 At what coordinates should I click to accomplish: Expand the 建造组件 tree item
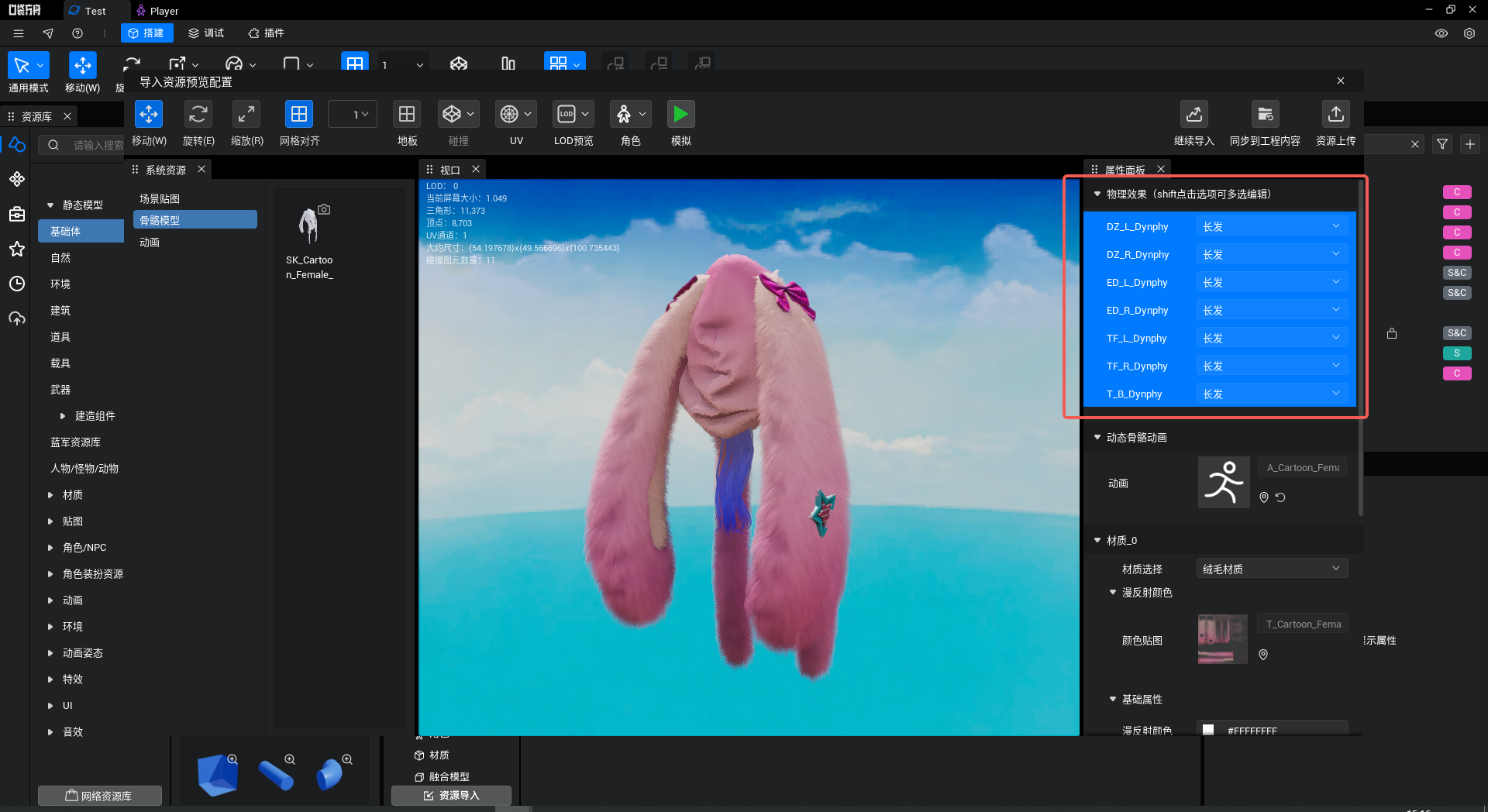click(63, 416)
